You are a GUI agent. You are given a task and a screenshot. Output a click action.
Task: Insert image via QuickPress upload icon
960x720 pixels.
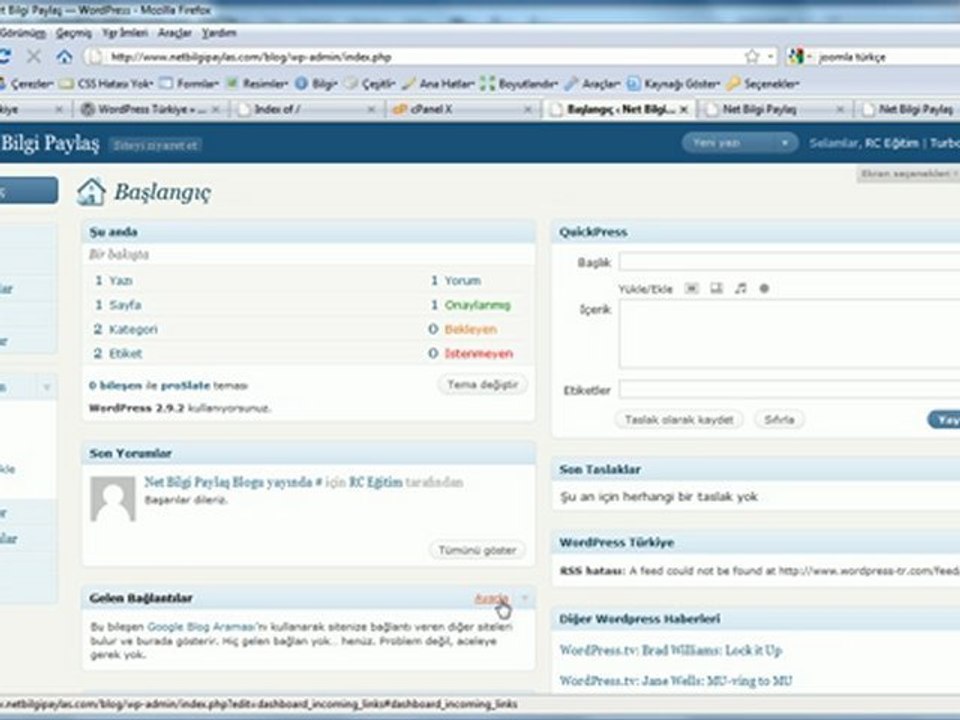(x=692, y=288)
